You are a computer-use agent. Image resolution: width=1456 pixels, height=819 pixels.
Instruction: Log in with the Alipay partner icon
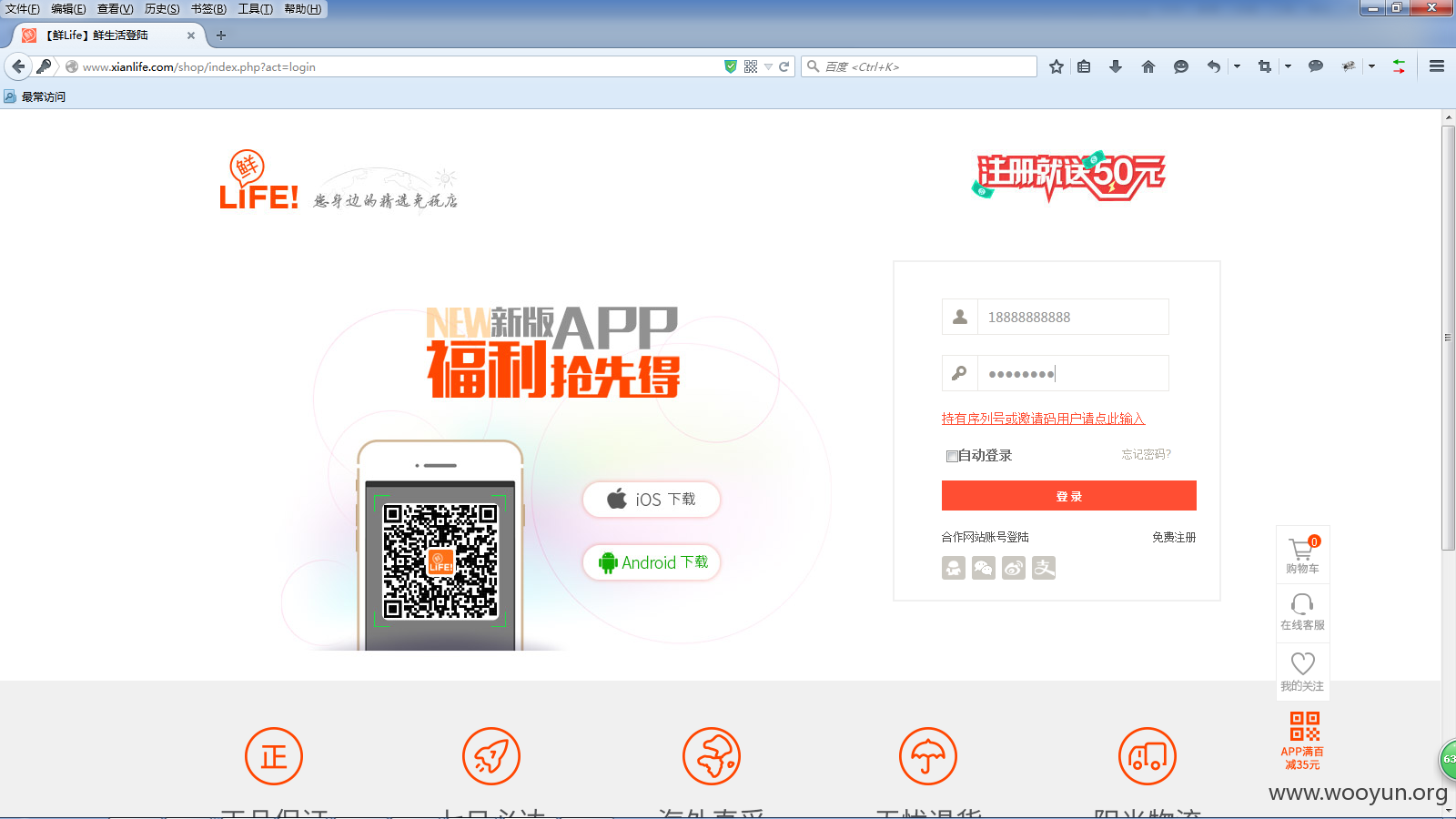(x=1044, y=568)
